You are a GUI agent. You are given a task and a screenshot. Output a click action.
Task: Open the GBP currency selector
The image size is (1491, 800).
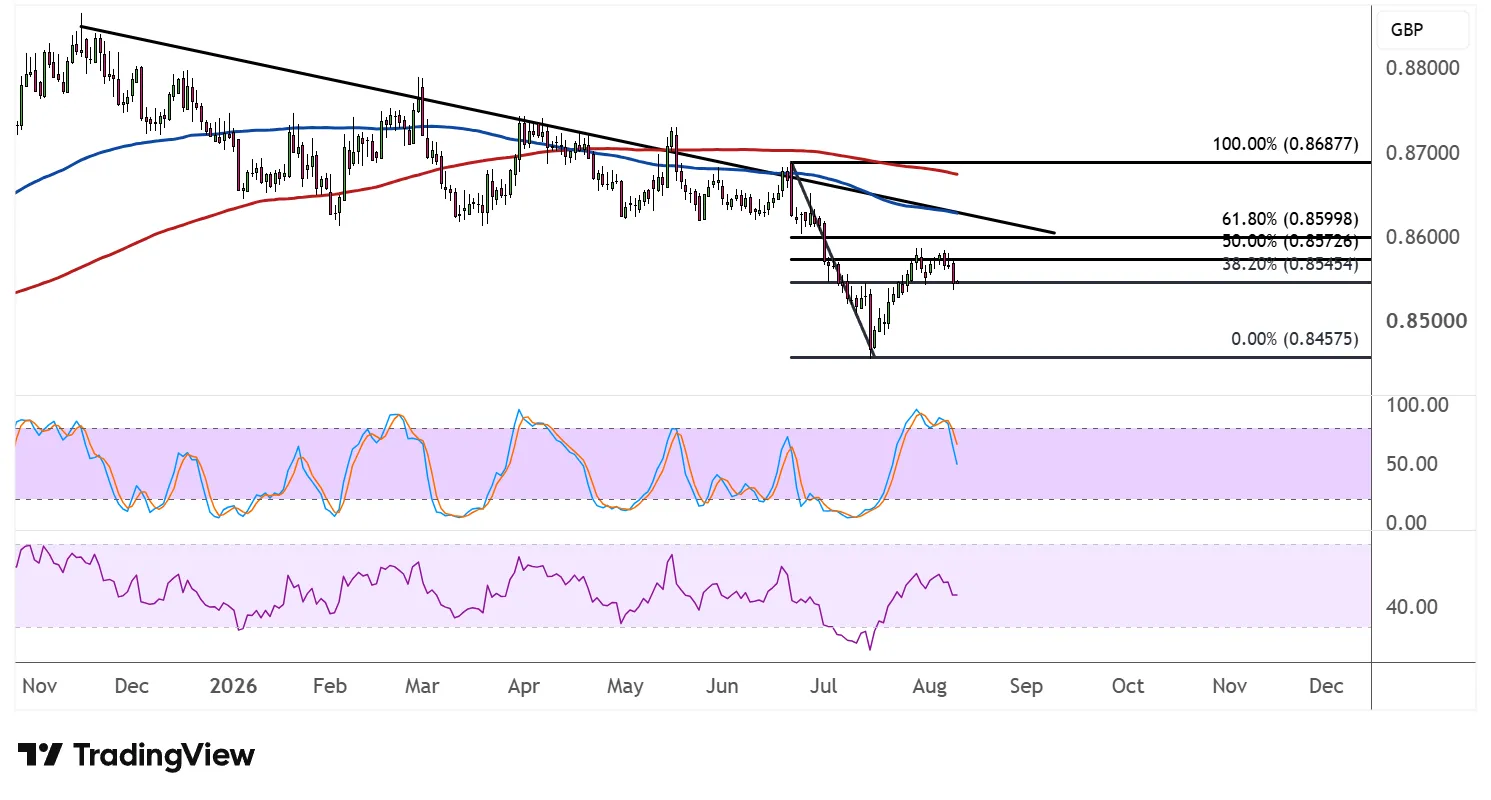point(1421,30)
